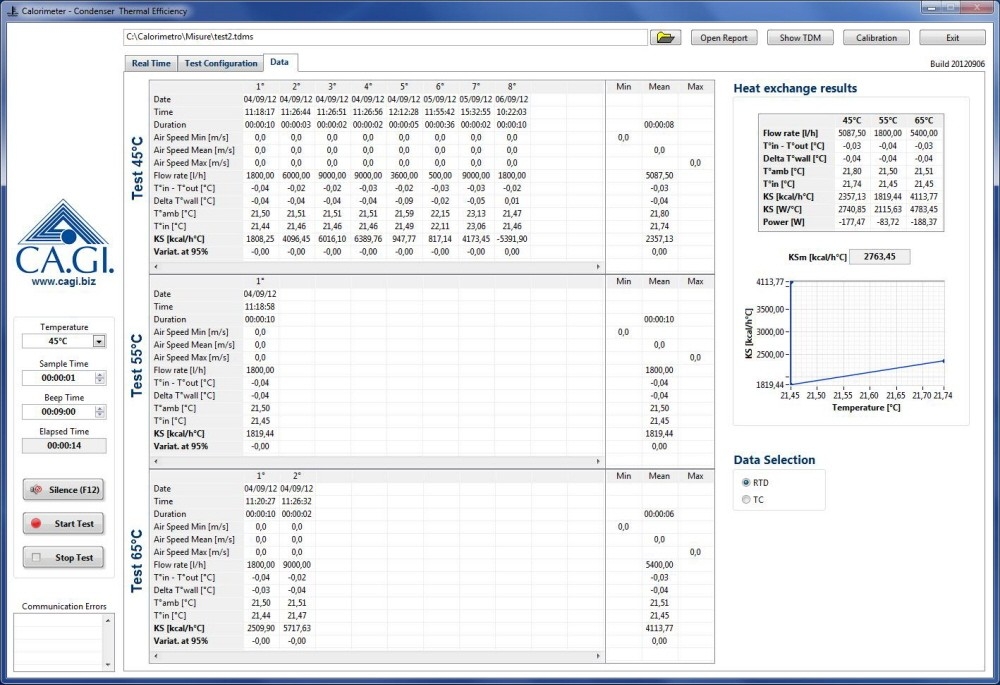This screenshot has width=1000, height=685.
Task: Click the mean duration 00:00:06 in Test 65°C
Action: tap(659, 513)
